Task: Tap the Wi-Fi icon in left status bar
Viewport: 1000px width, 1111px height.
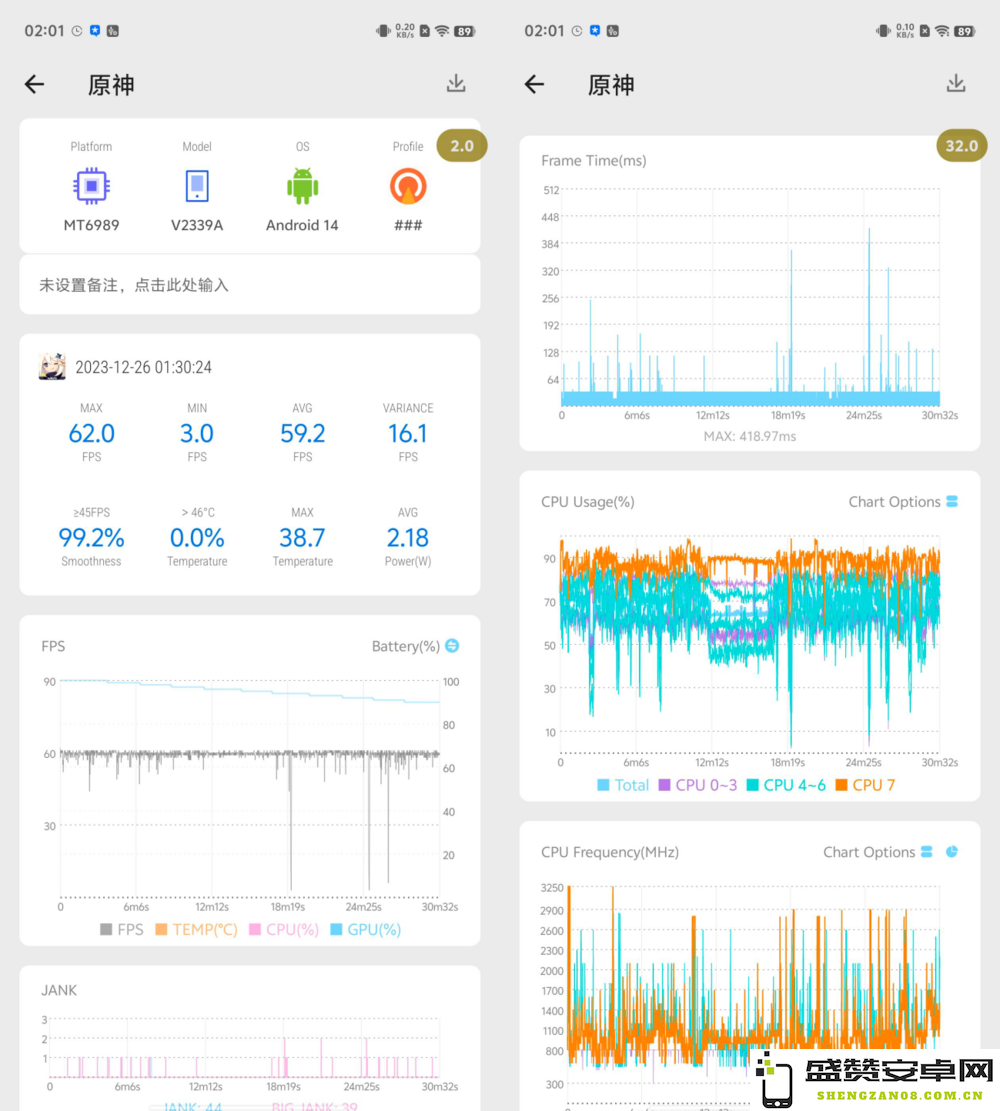Action: pyautogui.click(x=442, y=31)
